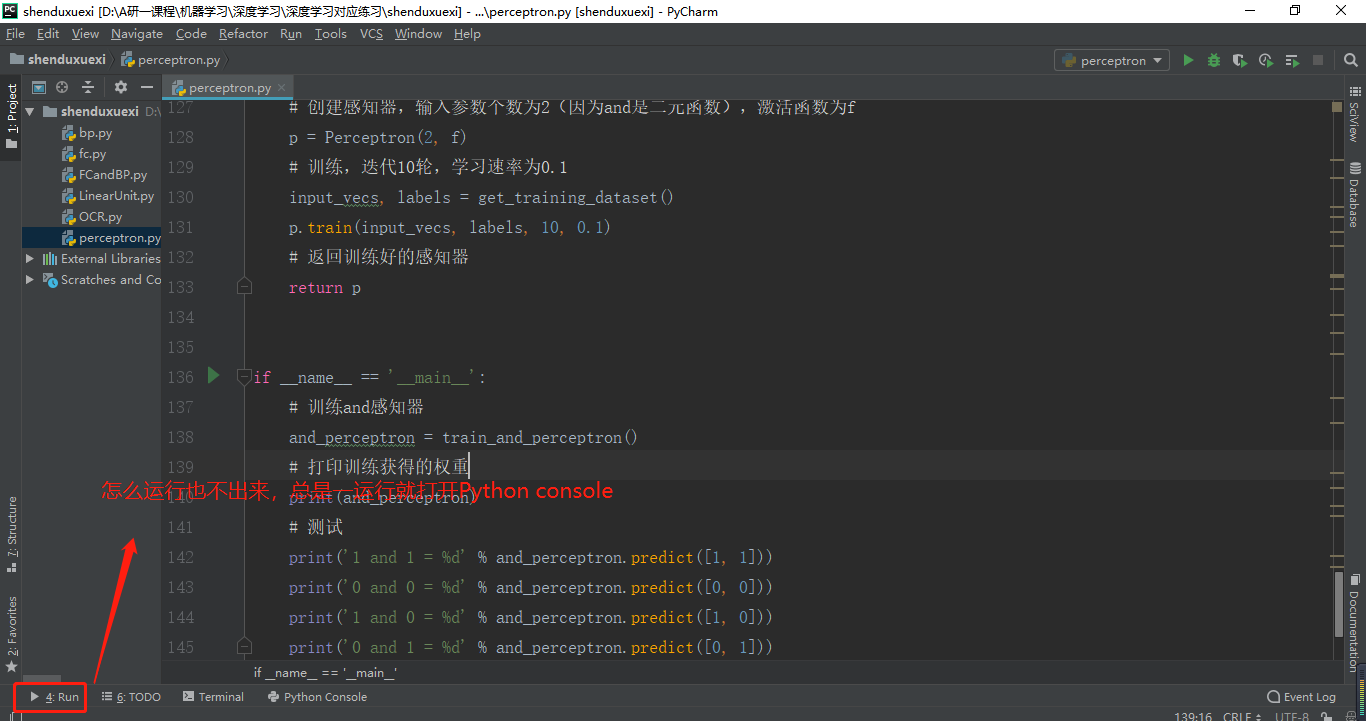Screen dimensions: 1366x721
Task: Start debugging with the Debug icon
Action: (x=1213, y=59)
